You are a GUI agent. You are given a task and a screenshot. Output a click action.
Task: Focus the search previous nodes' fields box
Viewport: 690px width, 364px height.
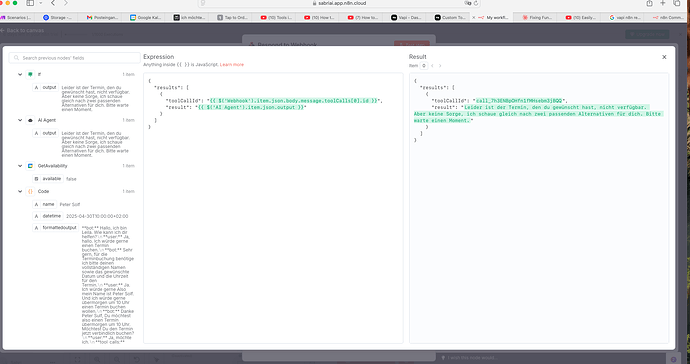[74, 58]
